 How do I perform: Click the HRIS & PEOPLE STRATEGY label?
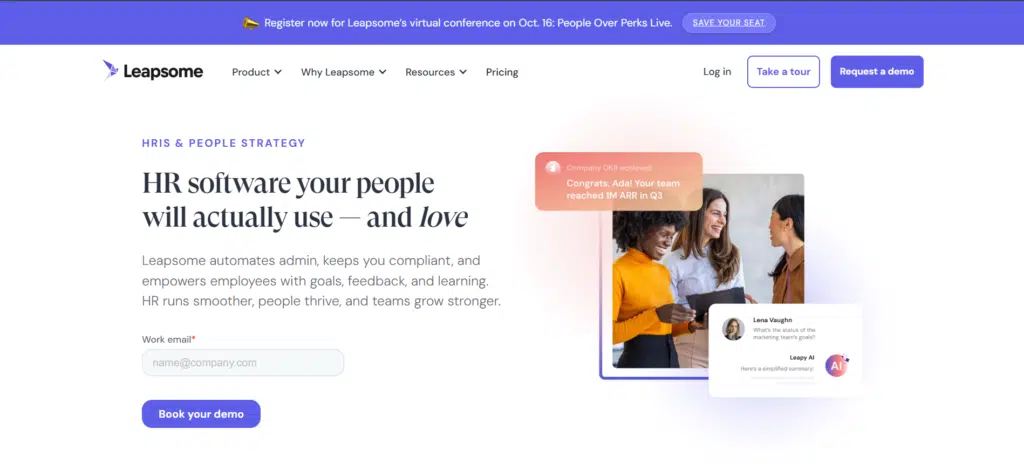(223, 143)
